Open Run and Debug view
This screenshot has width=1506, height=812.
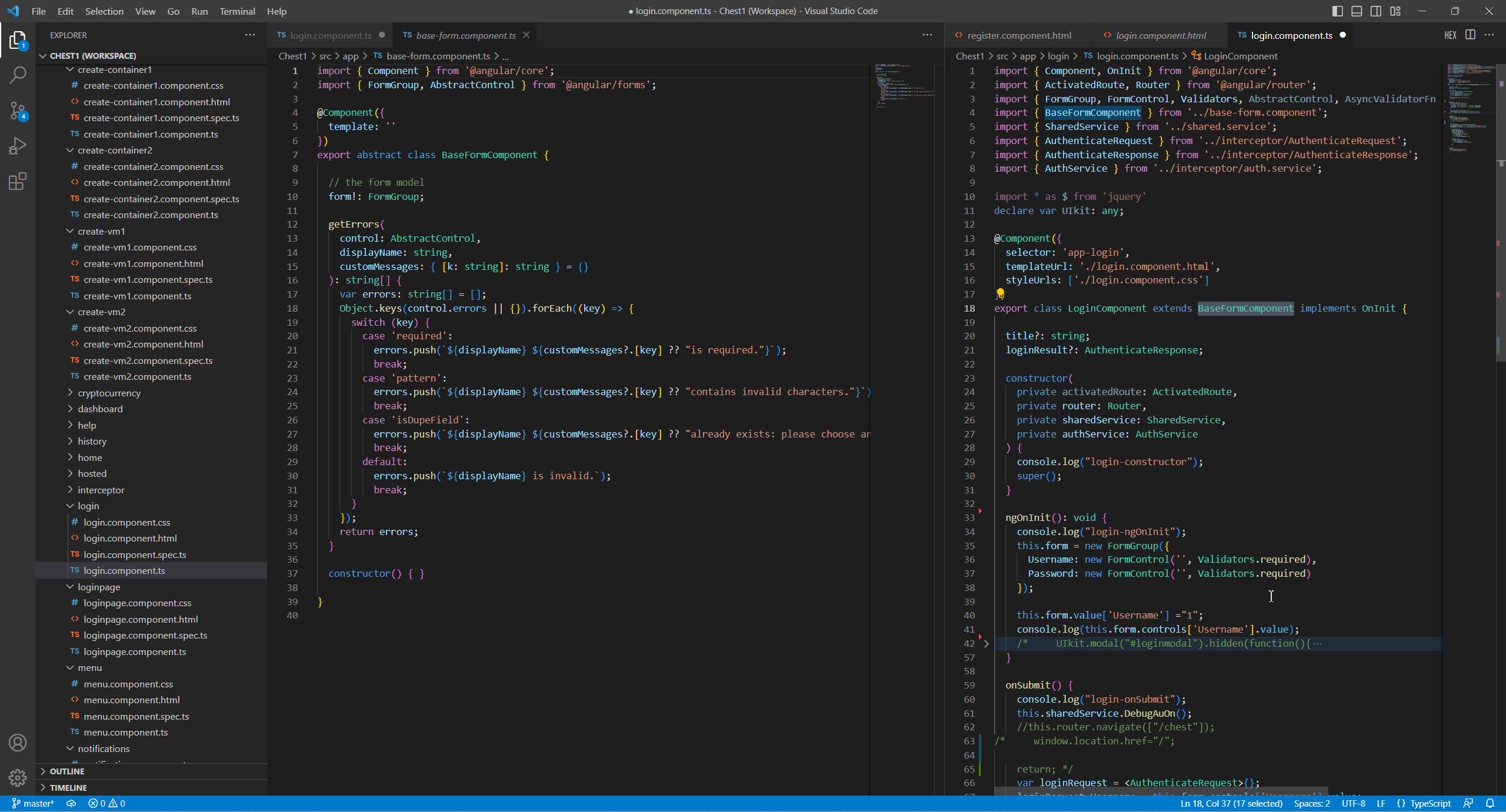pyautogui.click(x=18, y=146)
